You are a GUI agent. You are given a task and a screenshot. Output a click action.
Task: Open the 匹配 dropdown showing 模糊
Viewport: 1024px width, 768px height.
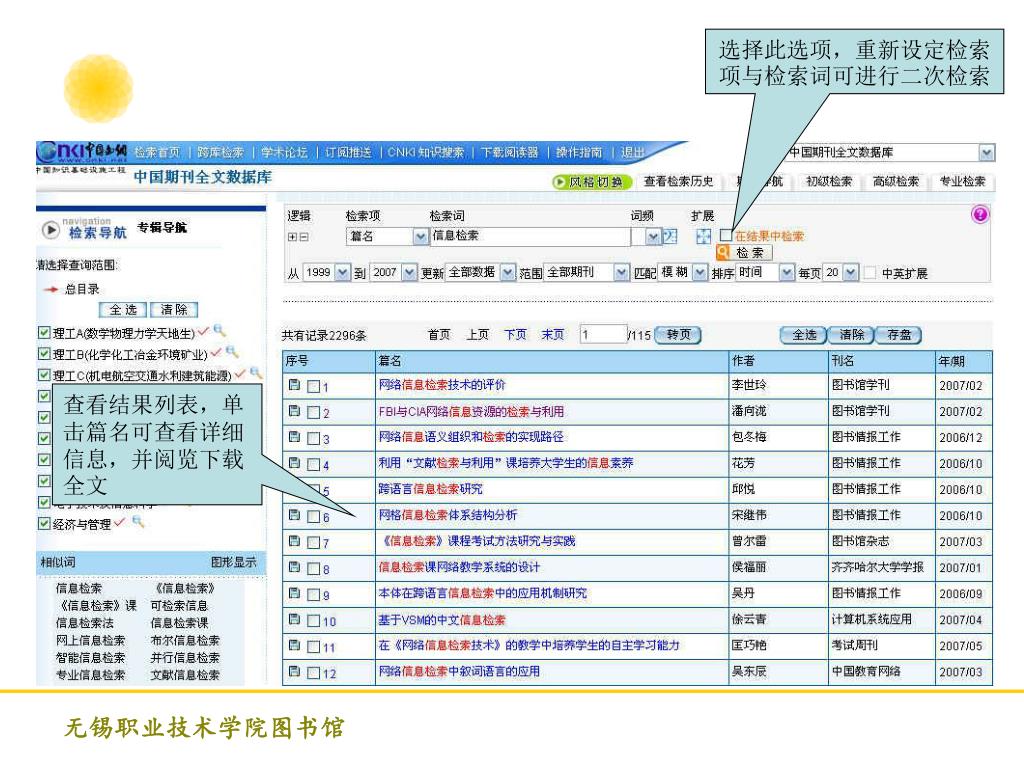coord(699,272)
